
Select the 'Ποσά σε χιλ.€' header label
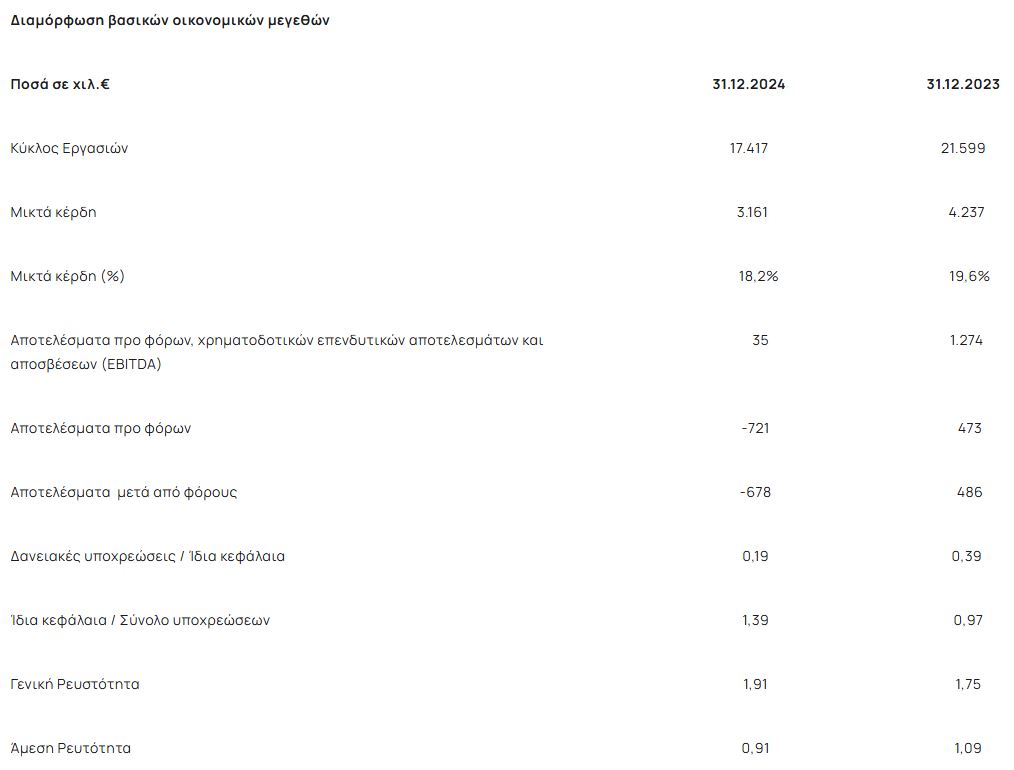[x=60, y=84]
